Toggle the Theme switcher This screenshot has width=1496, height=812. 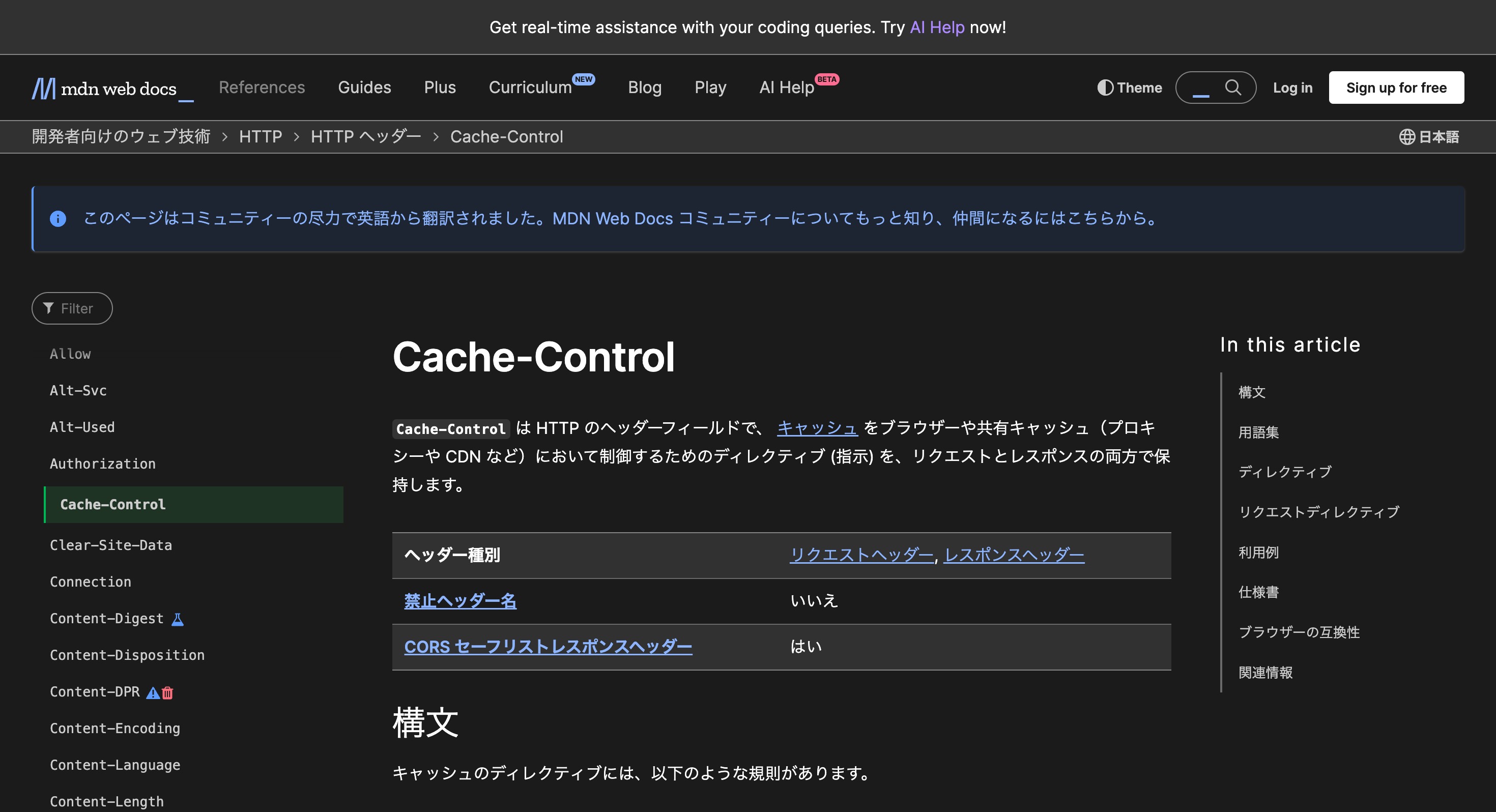[1130, 88]
